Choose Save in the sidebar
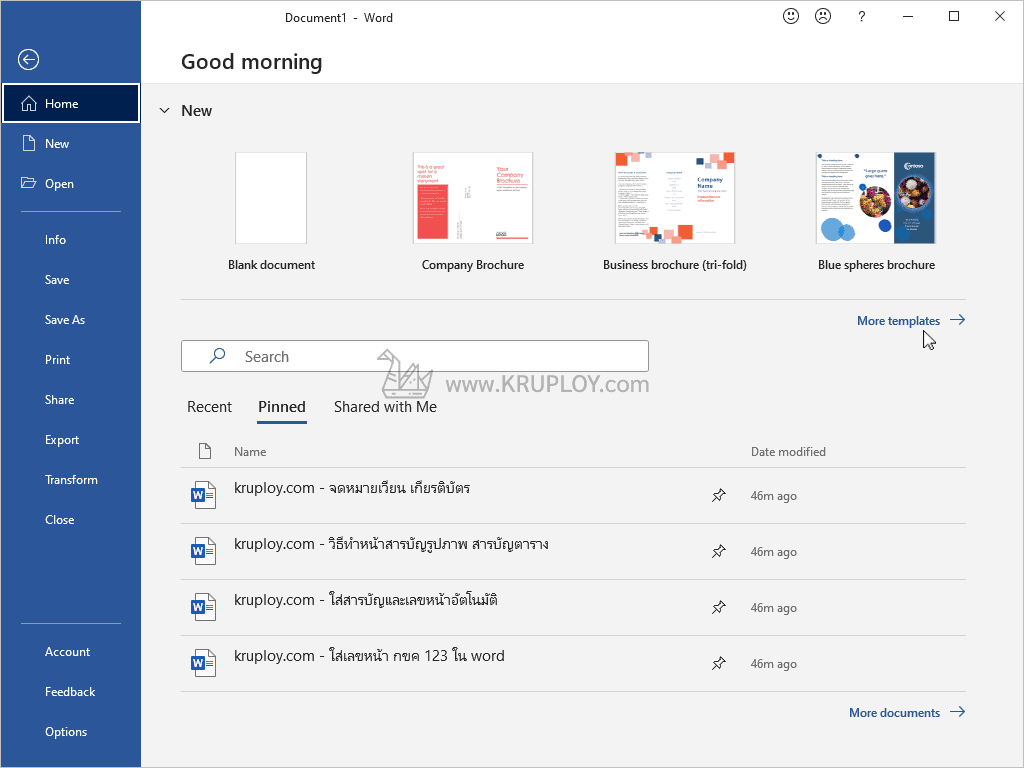 (57, 280)
